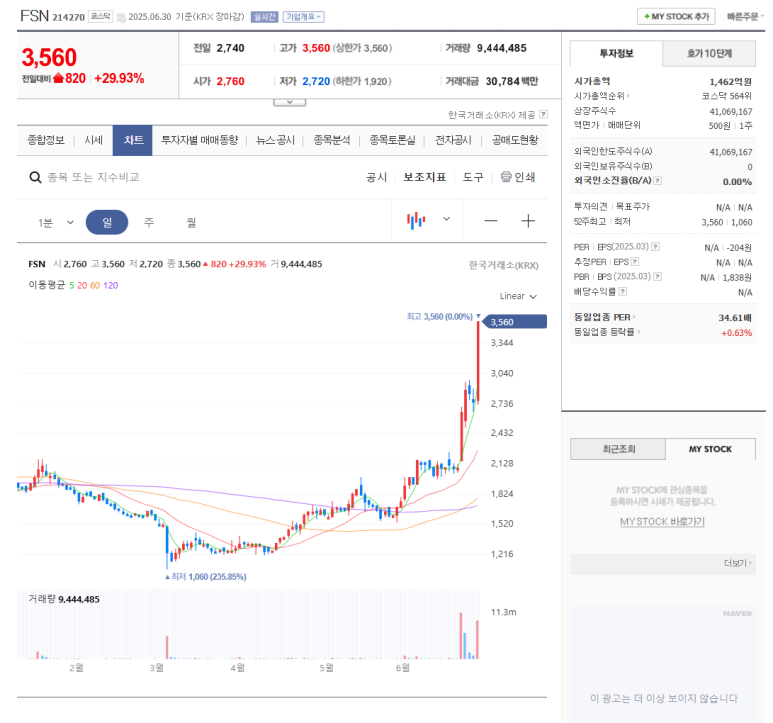Open help icon beside 추정PER EPS
The width and height of the screenshot is (773, 723).
coord(635,262)
